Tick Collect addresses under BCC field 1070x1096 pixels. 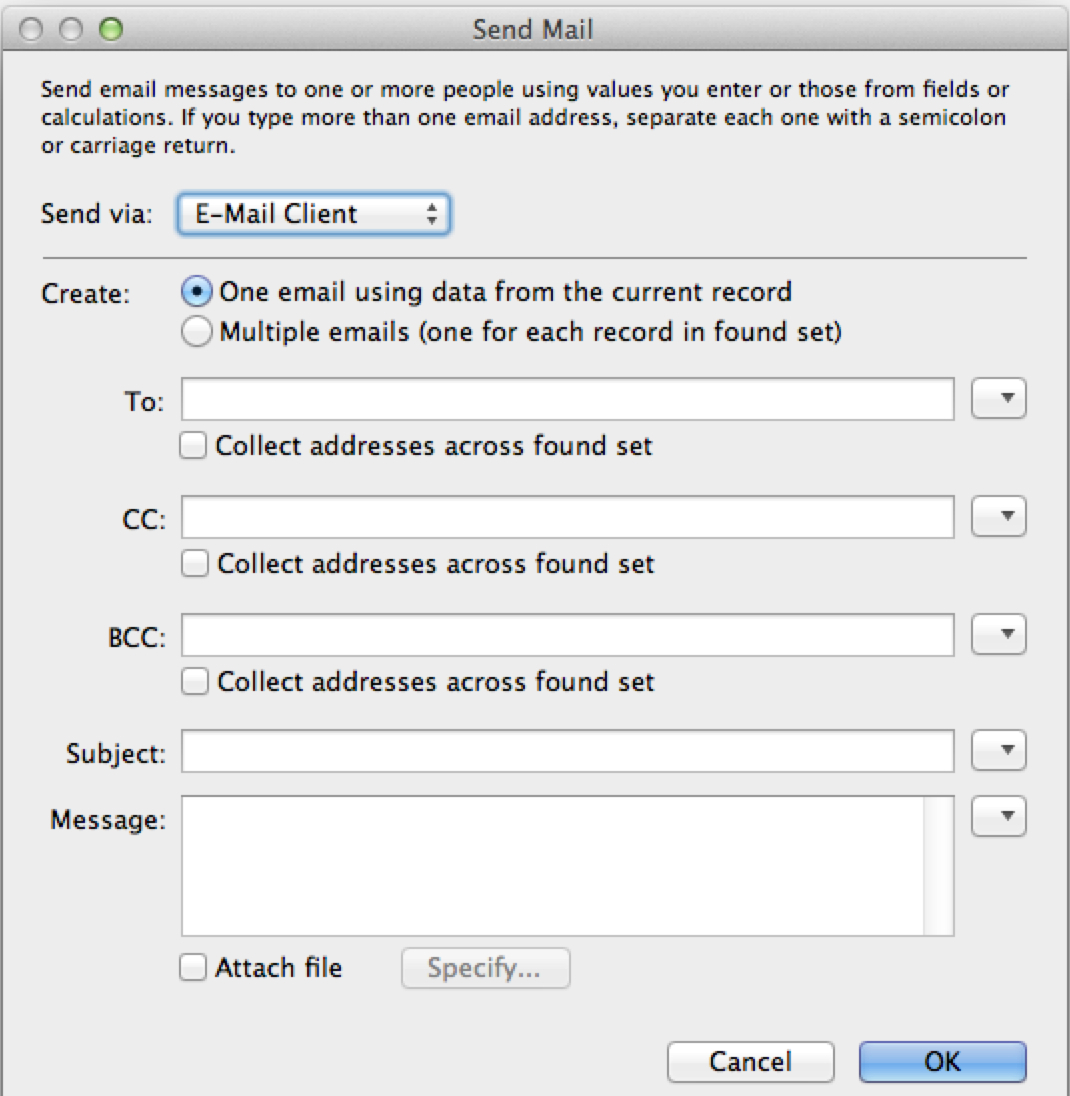coord(194,682)
